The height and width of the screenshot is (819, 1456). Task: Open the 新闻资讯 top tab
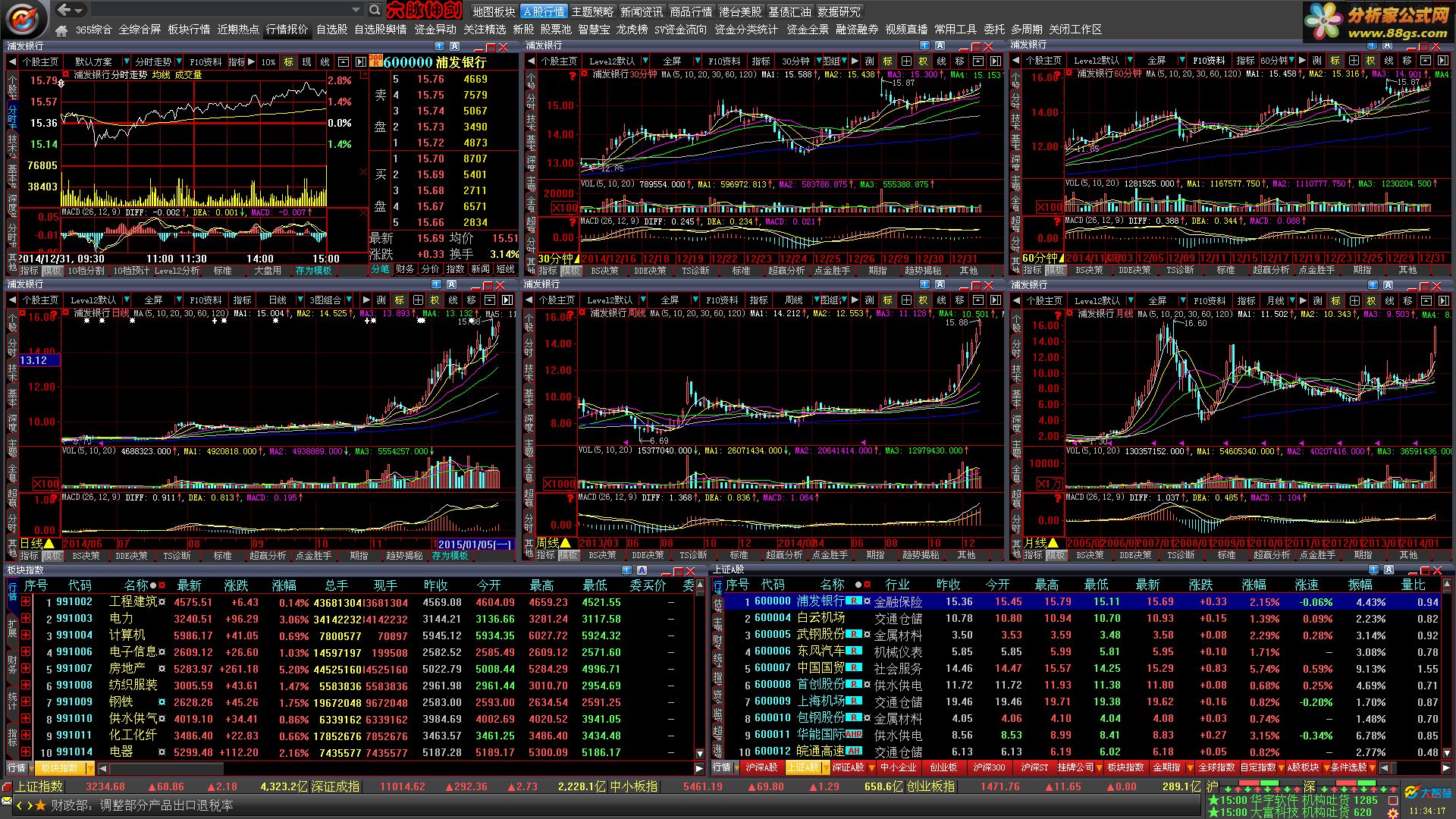coord(642,11)
